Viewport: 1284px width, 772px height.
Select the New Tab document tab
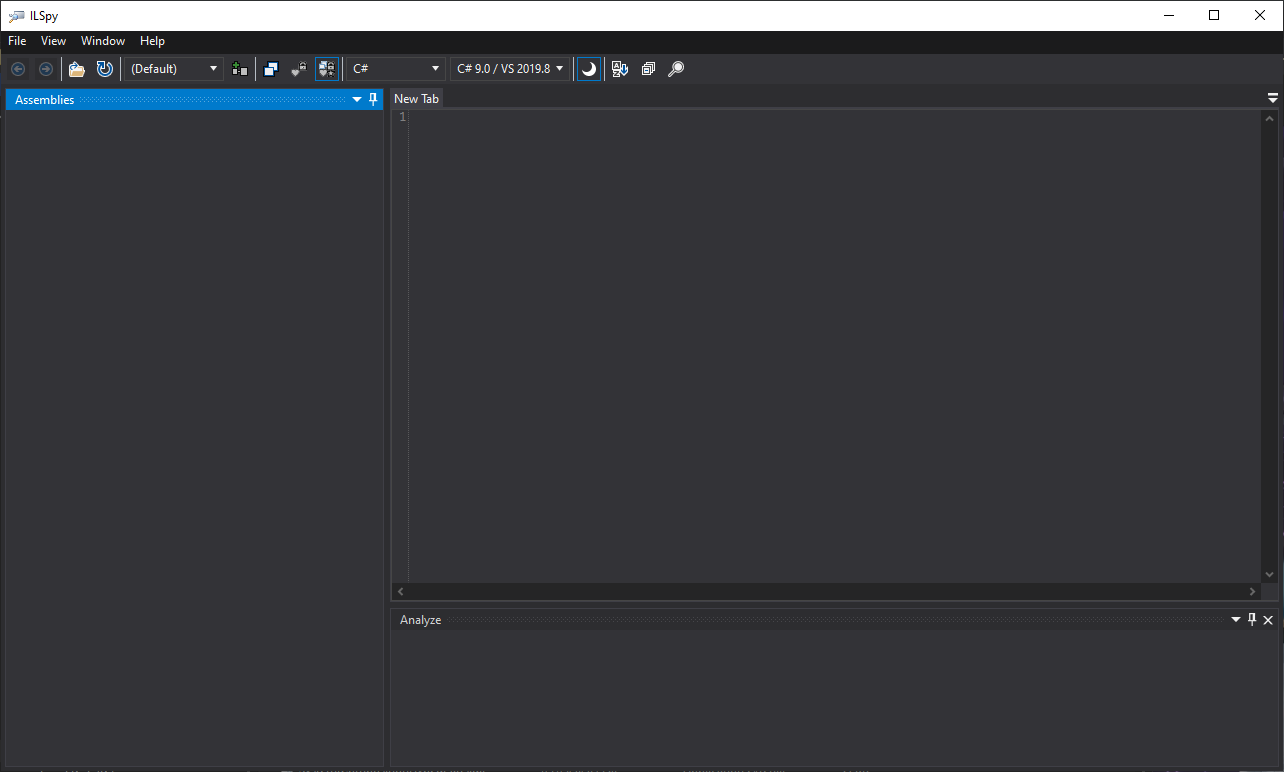416,99
